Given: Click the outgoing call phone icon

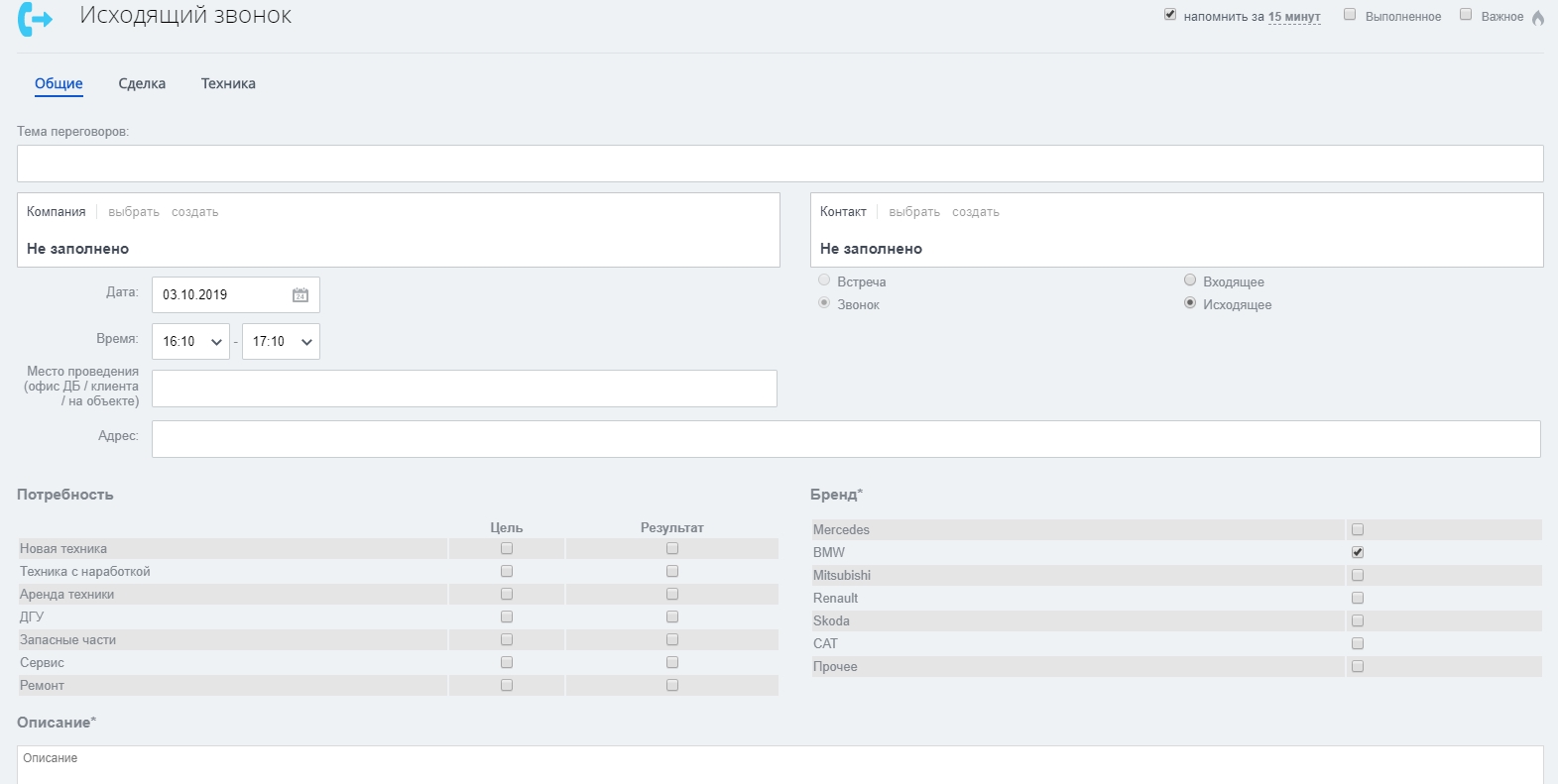Looking at the screenshot, I should point(35,19).
